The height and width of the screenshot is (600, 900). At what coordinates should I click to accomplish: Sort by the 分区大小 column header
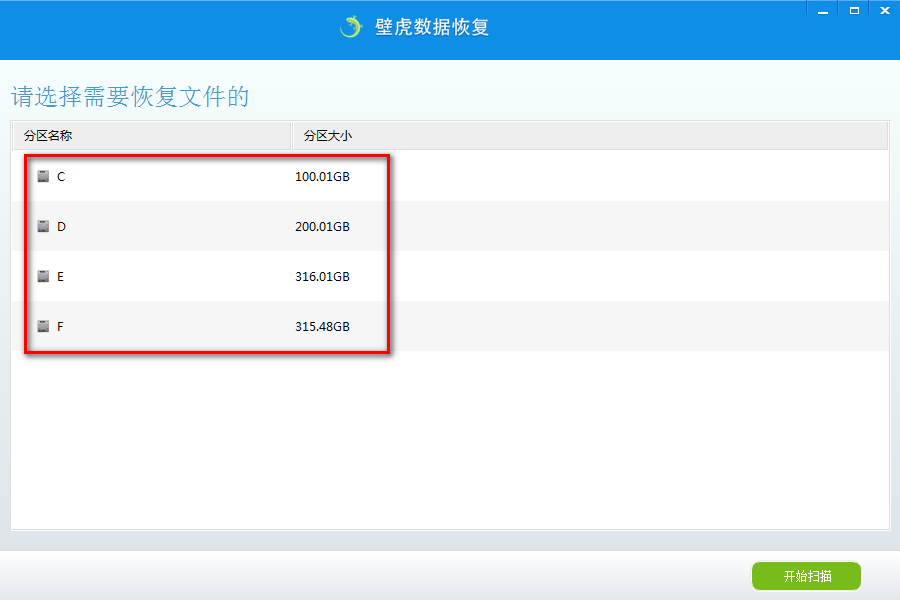590,136
